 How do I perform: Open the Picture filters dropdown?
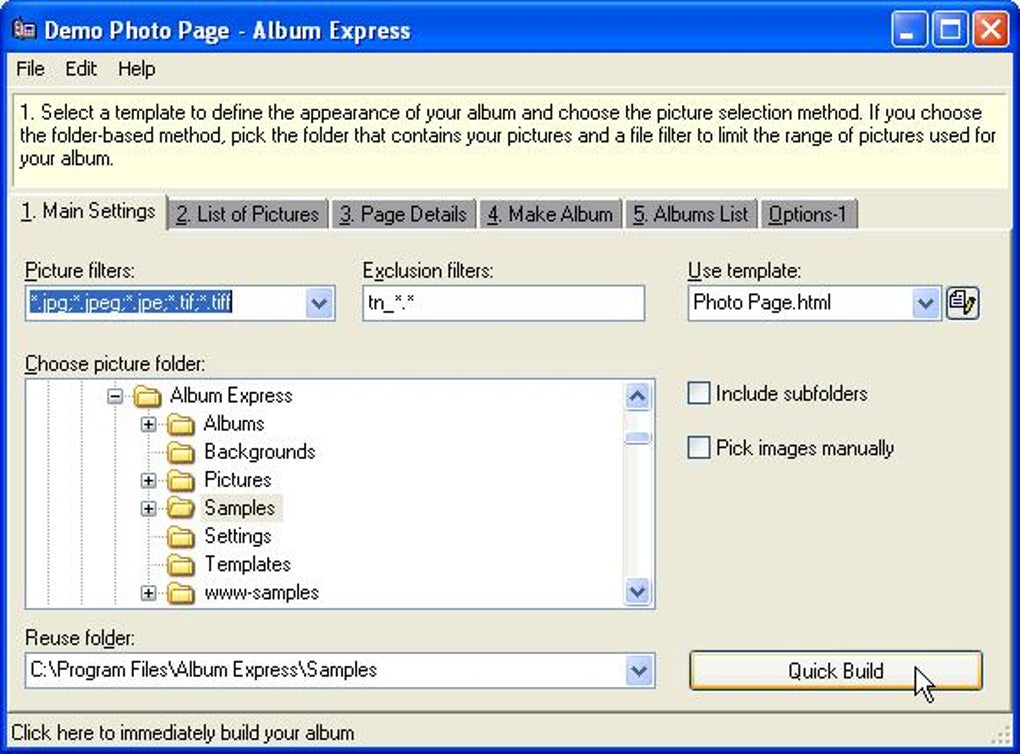pyautogui.click(x=319, y=303)
